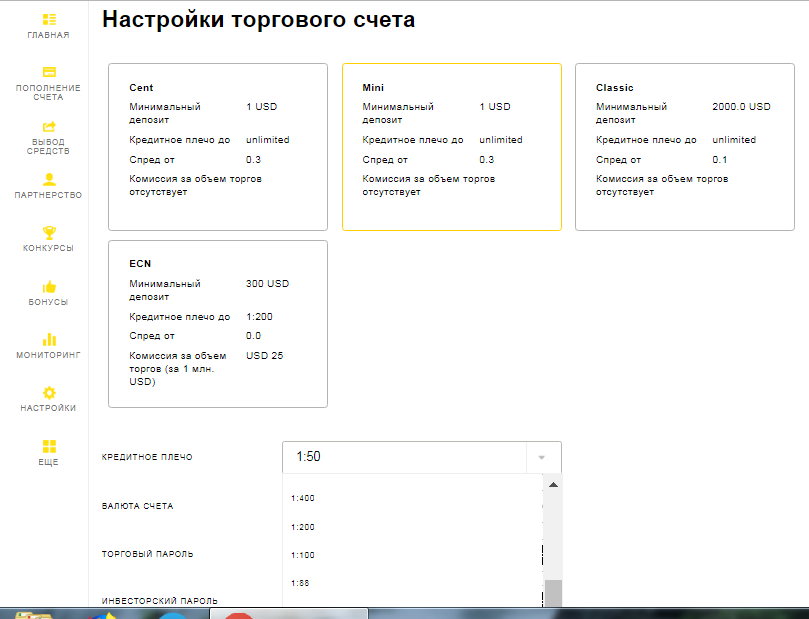Click the Пополнение счета sidebar label
This screenshot has height=619, width=809.
[48, 92]
